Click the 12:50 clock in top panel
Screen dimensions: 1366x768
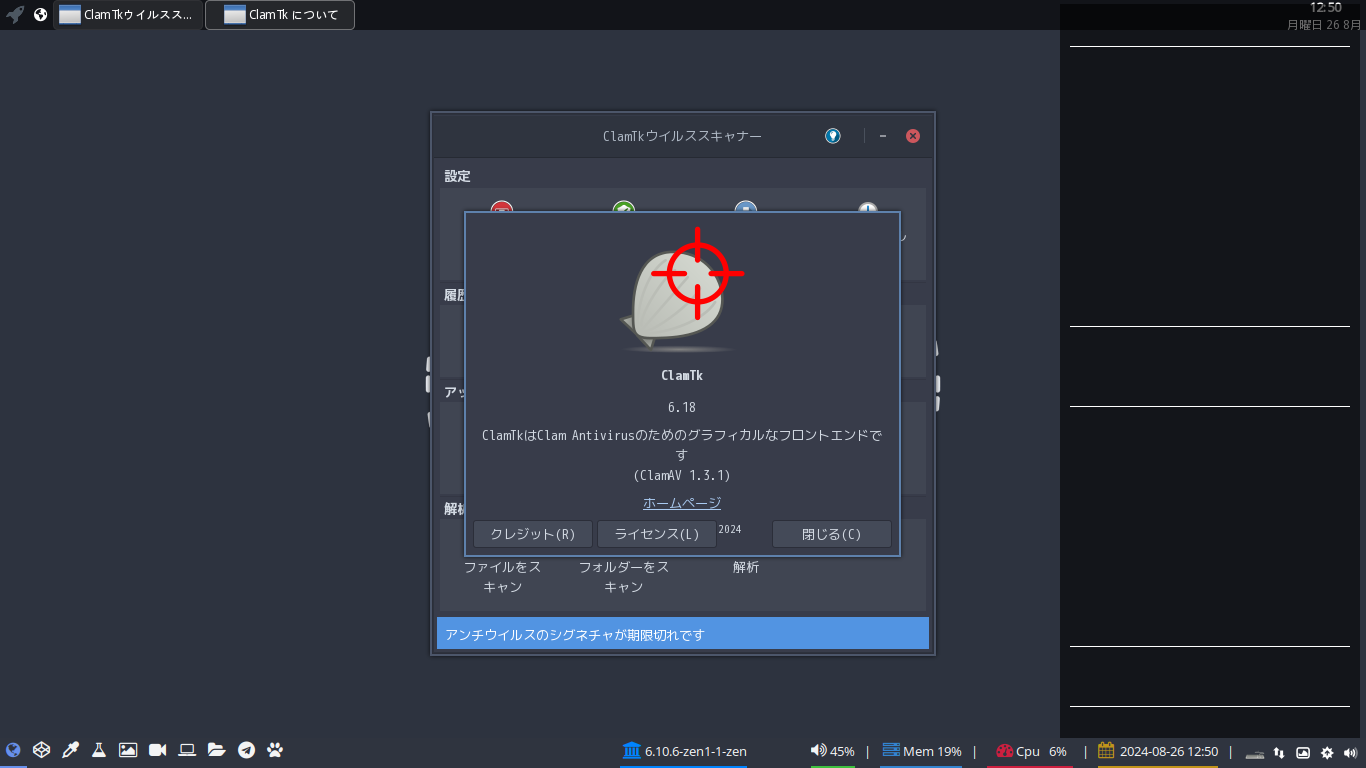[x=1326, y=7]
